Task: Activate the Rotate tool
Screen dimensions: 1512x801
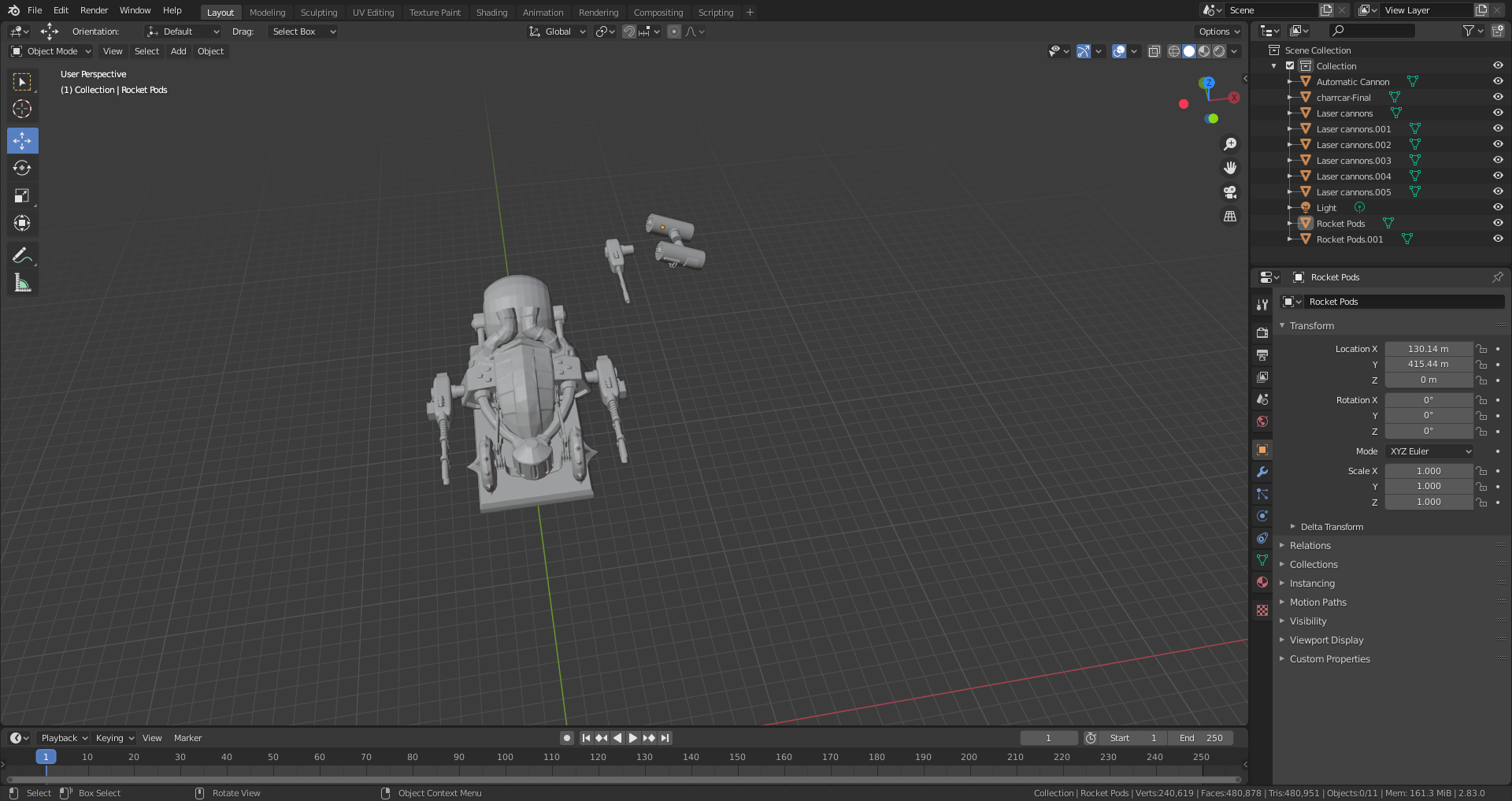Action: (x=22, y=169)
